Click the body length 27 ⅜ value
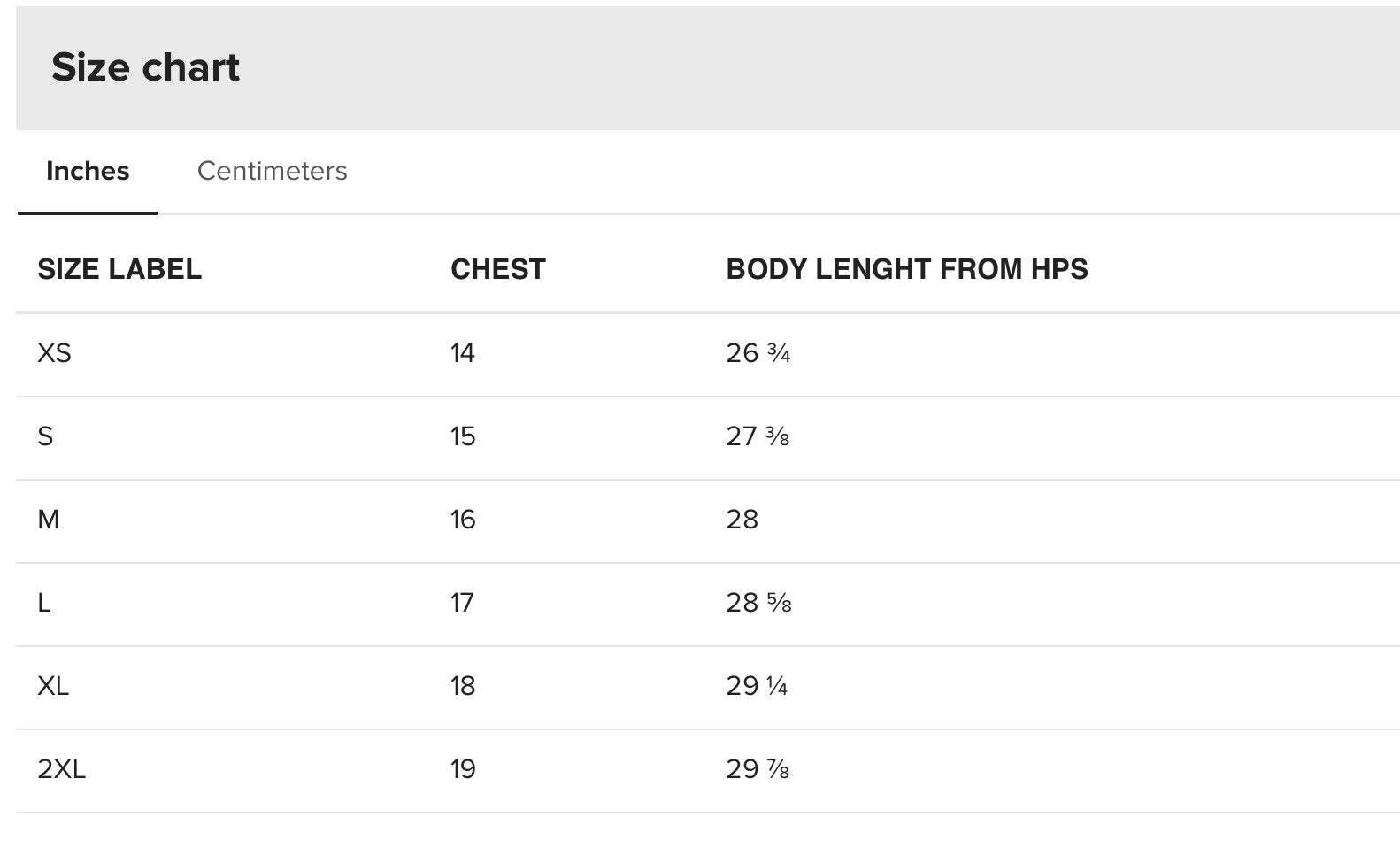Viewport: 1400px width, 848px height. pyautogui.click(x=758, y=436)
